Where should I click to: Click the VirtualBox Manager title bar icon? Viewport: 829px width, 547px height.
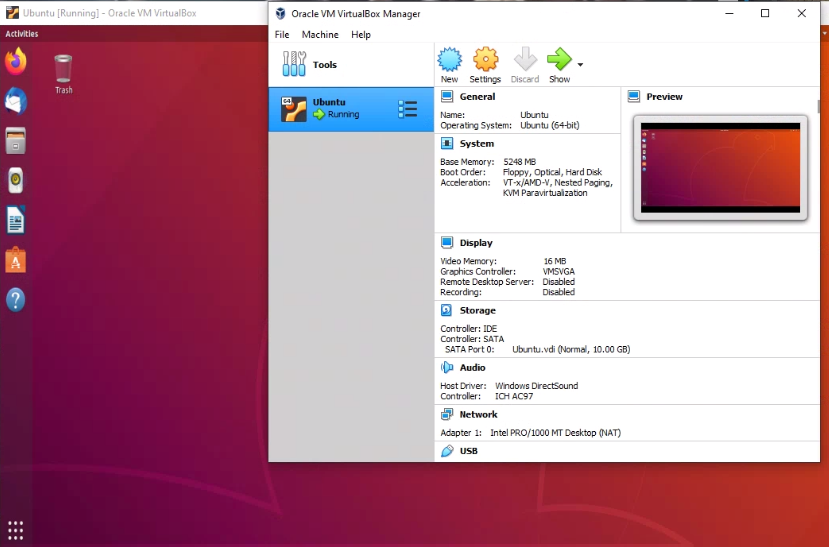pyautogui.click(x=280, y=13)
